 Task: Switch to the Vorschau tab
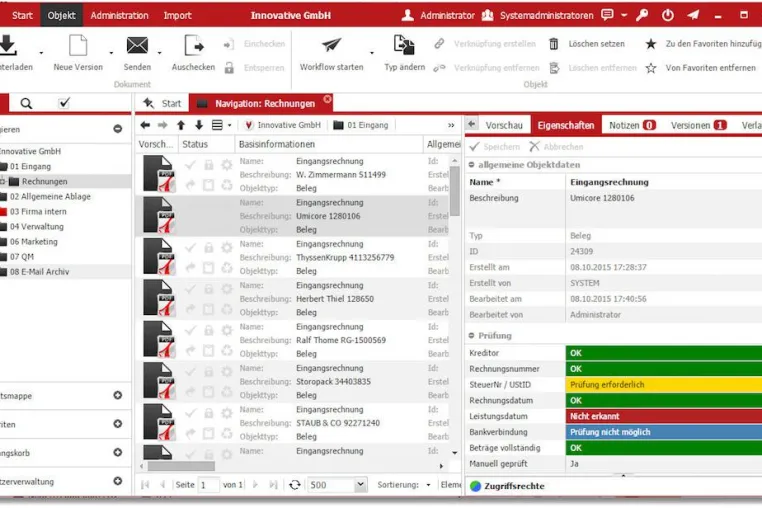coord(504,125)
